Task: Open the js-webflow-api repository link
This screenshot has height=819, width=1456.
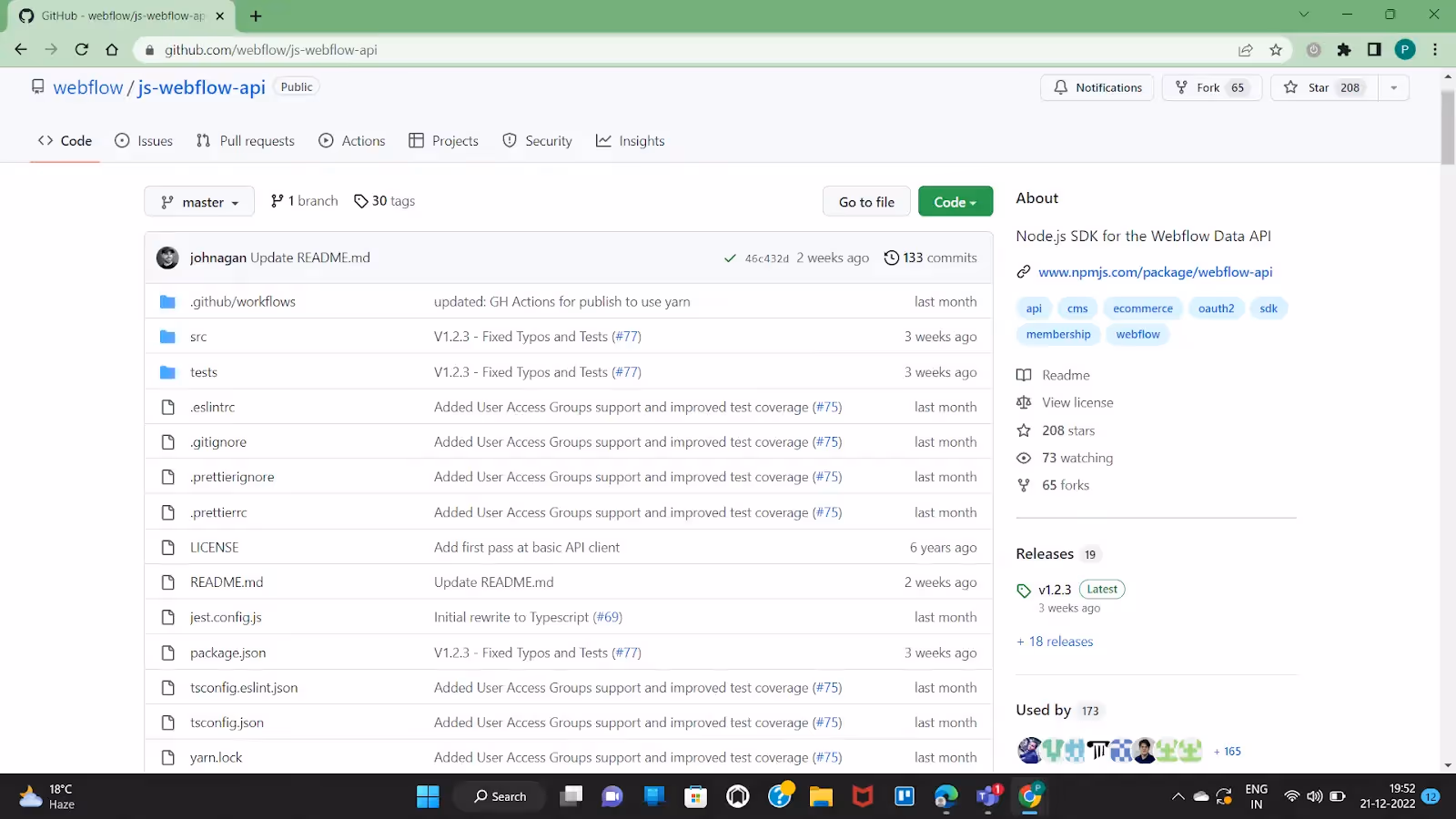Action: click(201, 87)
